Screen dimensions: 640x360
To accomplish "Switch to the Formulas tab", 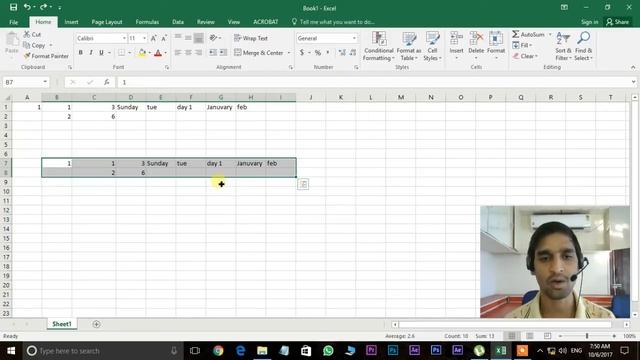I will [x=147, y=22].
